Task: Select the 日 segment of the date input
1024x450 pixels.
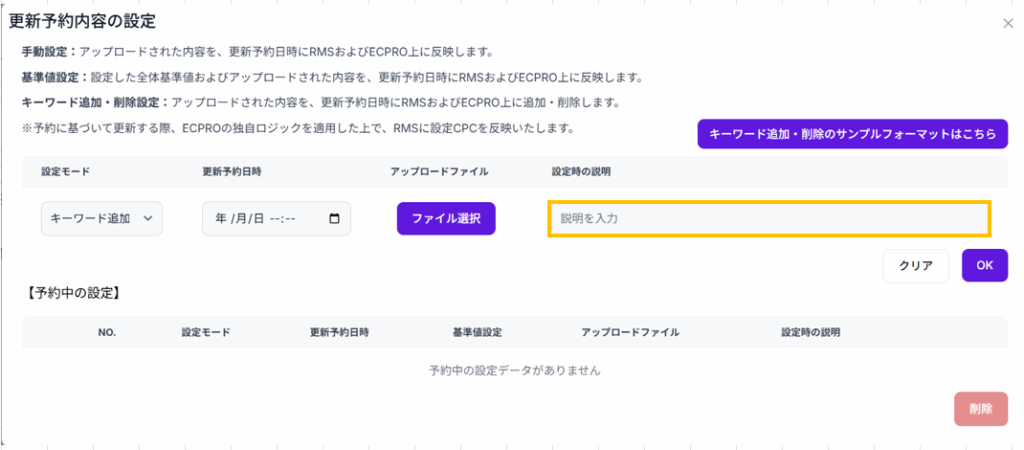Action: tap(258, 218)
